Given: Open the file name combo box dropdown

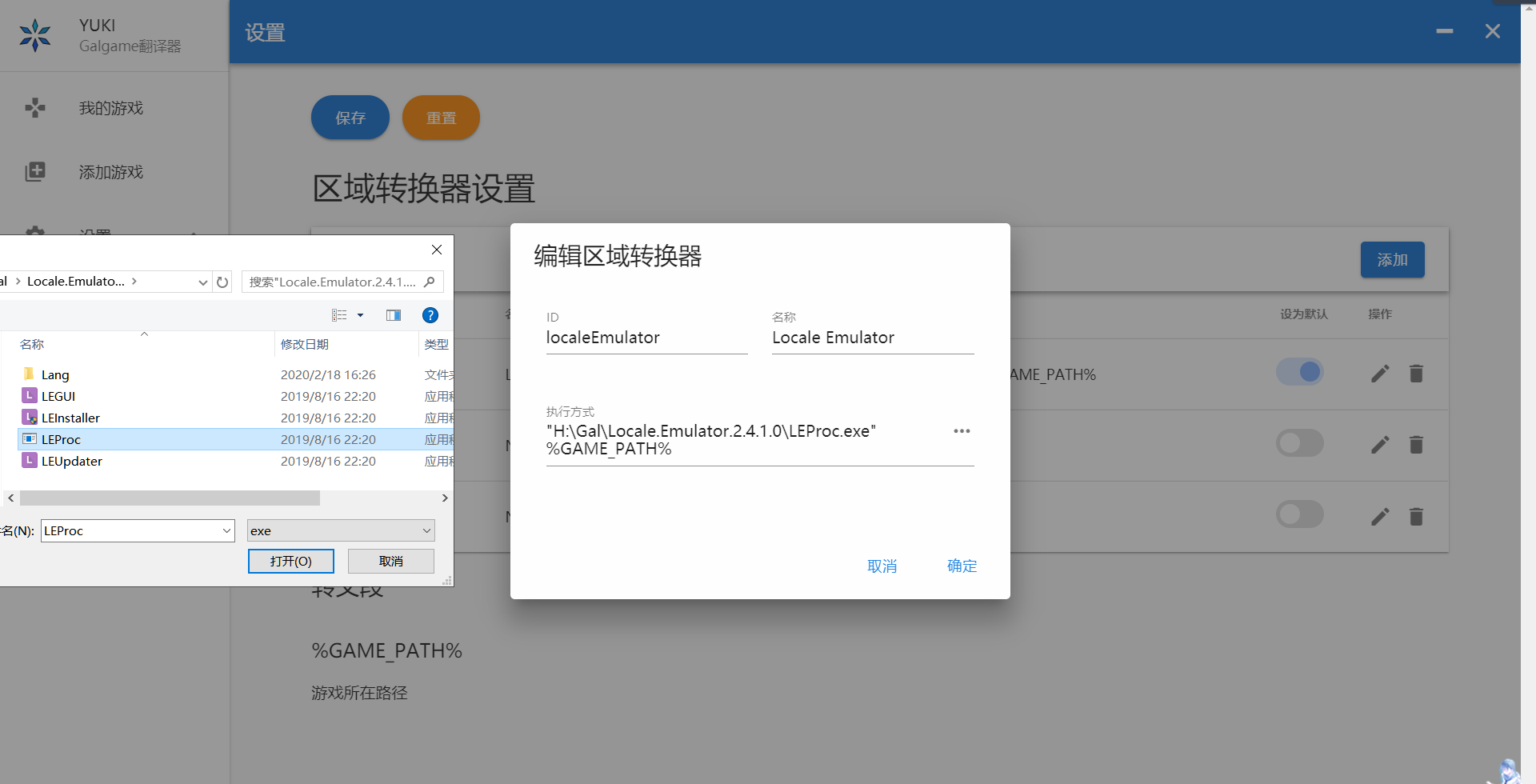Looking at the screenshot, I should click(x=226, y=530).
